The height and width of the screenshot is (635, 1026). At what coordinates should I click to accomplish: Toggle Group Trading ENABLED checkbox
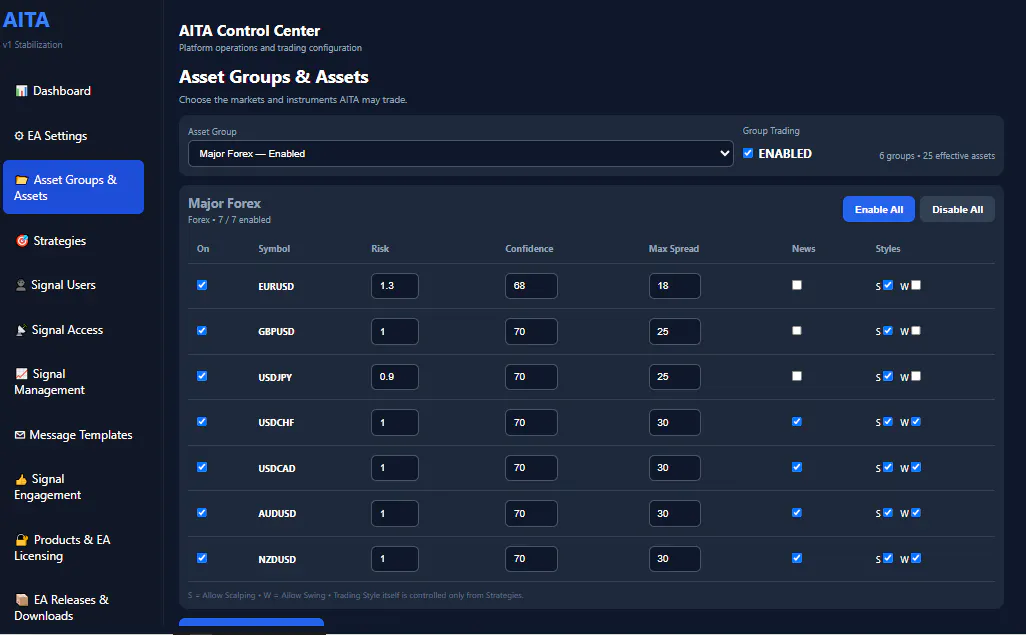point(748,153)
